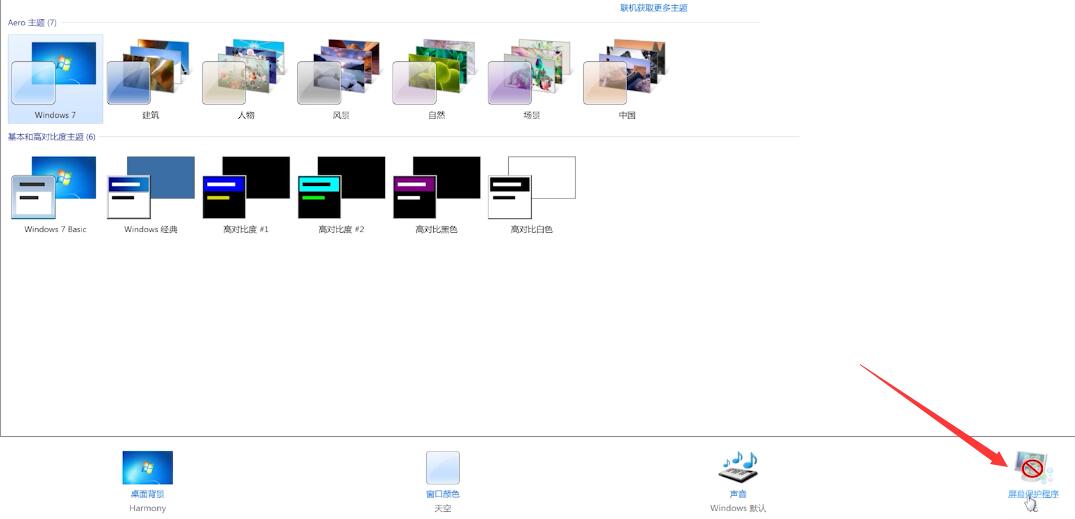Apply the 自然 (Nature) theme
The image size is (1075, 519).
point(436,75)
